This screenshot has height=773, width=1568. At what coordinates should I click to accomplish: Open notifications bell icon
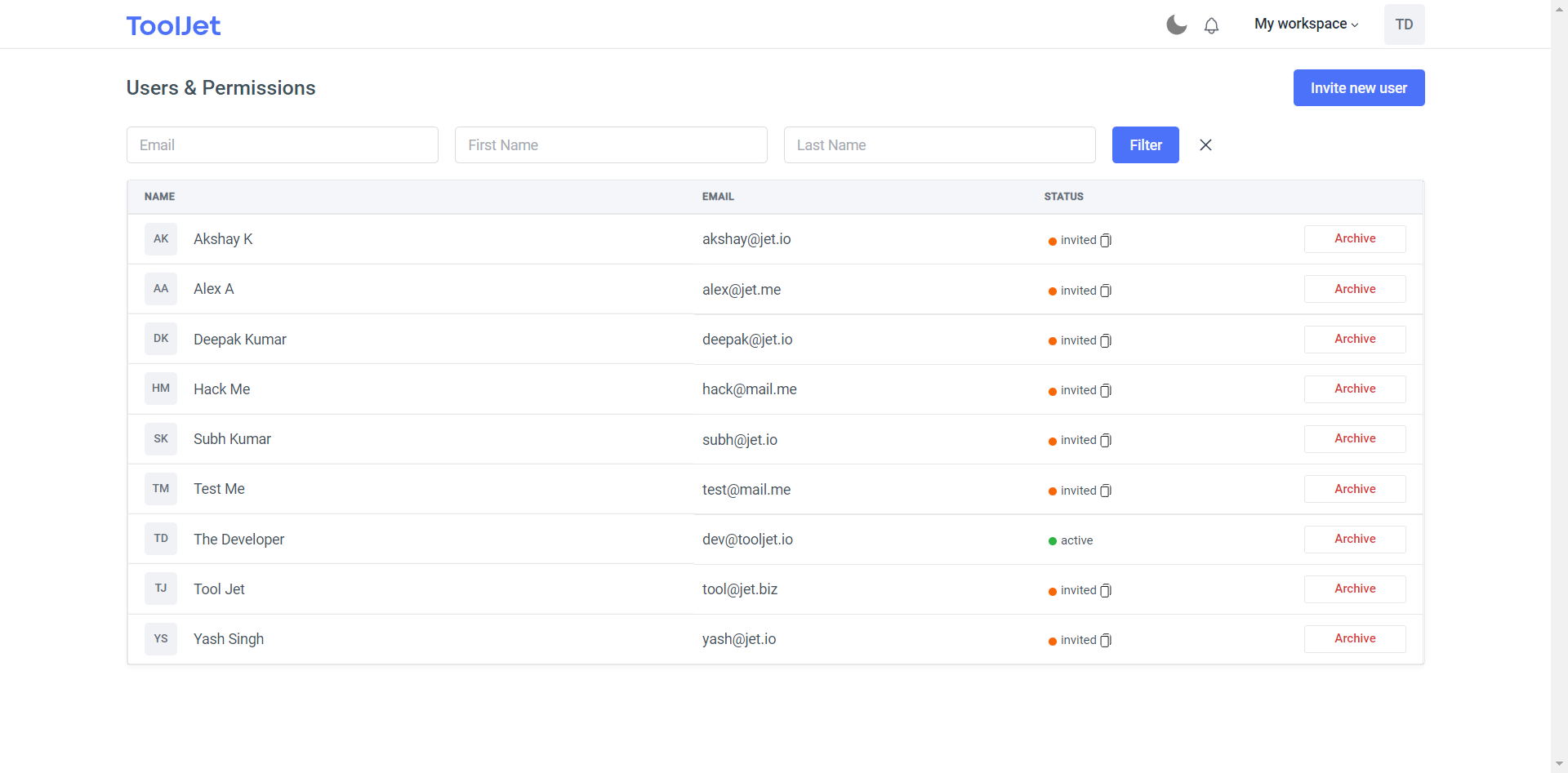point(1211,25)
